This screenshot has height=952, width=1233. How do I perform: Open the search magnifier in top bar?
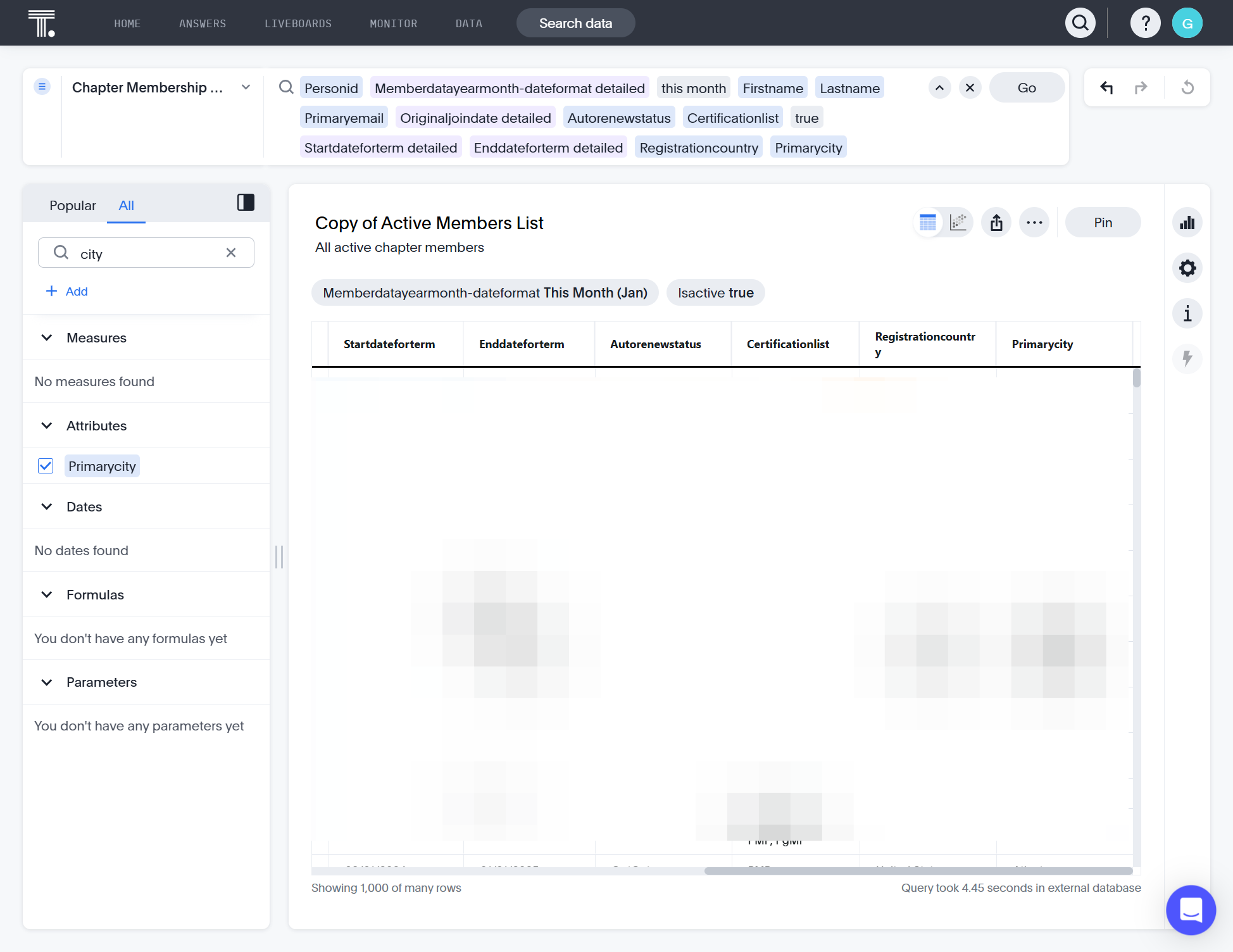click(x=1080, y=23)
